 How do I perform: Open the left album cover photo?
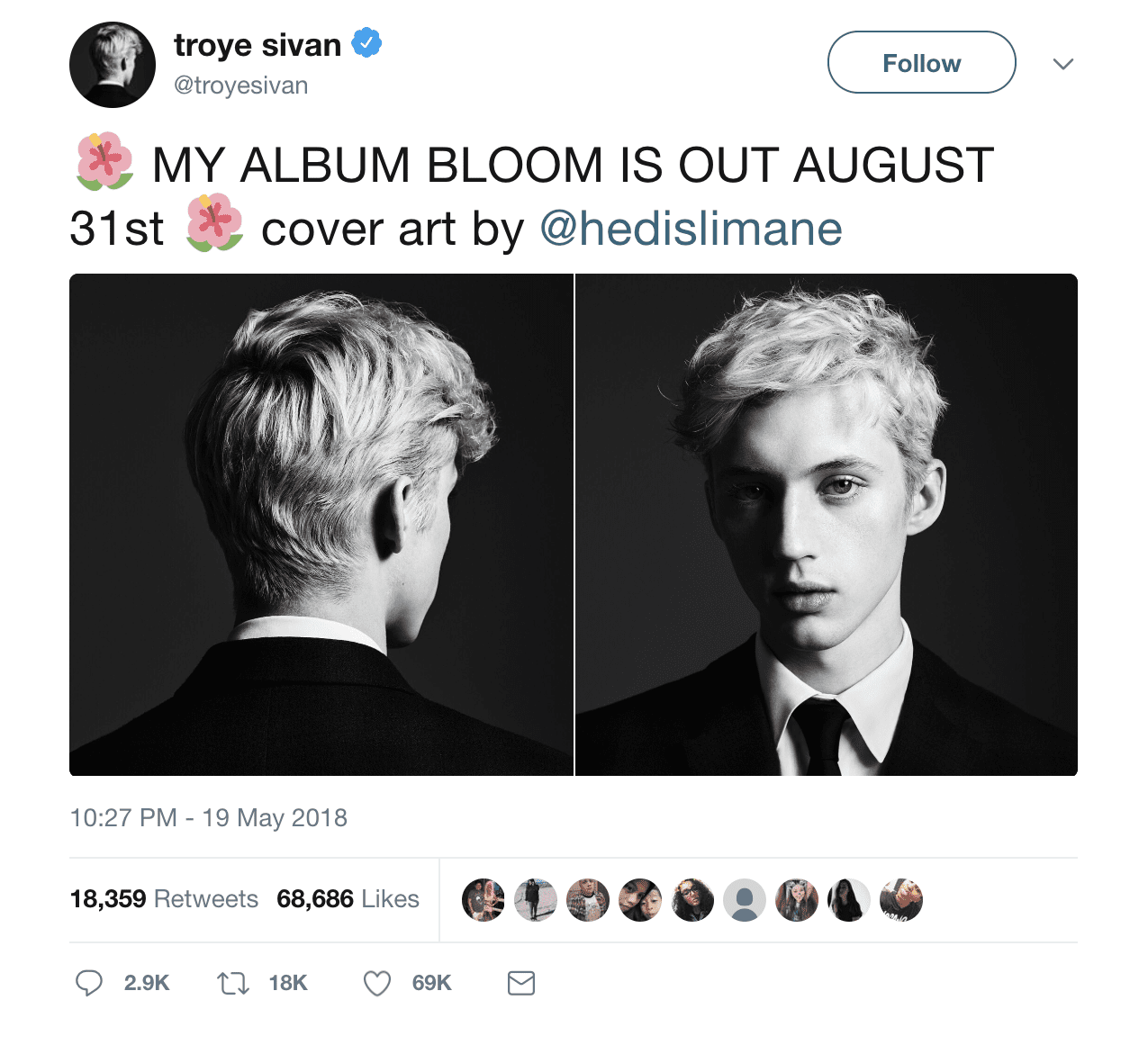point(321,525)
